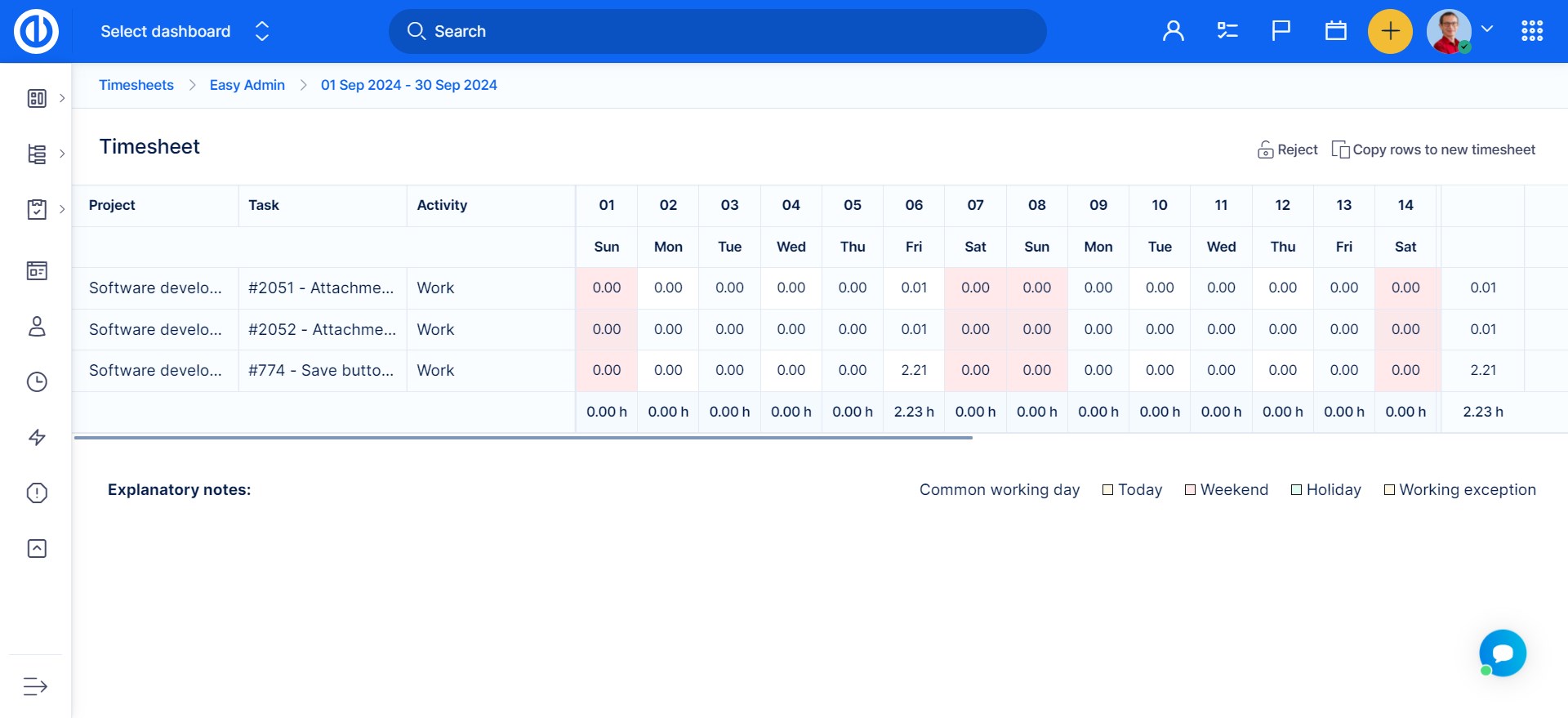Click the Holiday legend color box
Screen dimensions: 1568x718
point(1296,490)
